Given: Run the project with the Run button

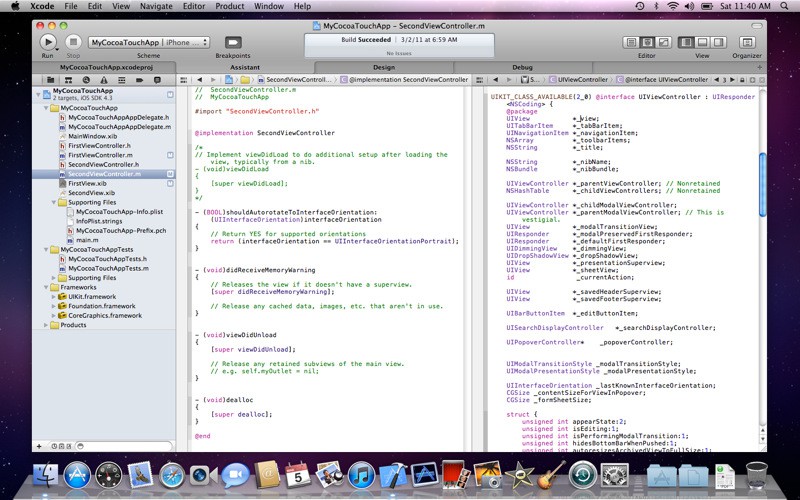Looking at the screenshot, I should 47,42.
